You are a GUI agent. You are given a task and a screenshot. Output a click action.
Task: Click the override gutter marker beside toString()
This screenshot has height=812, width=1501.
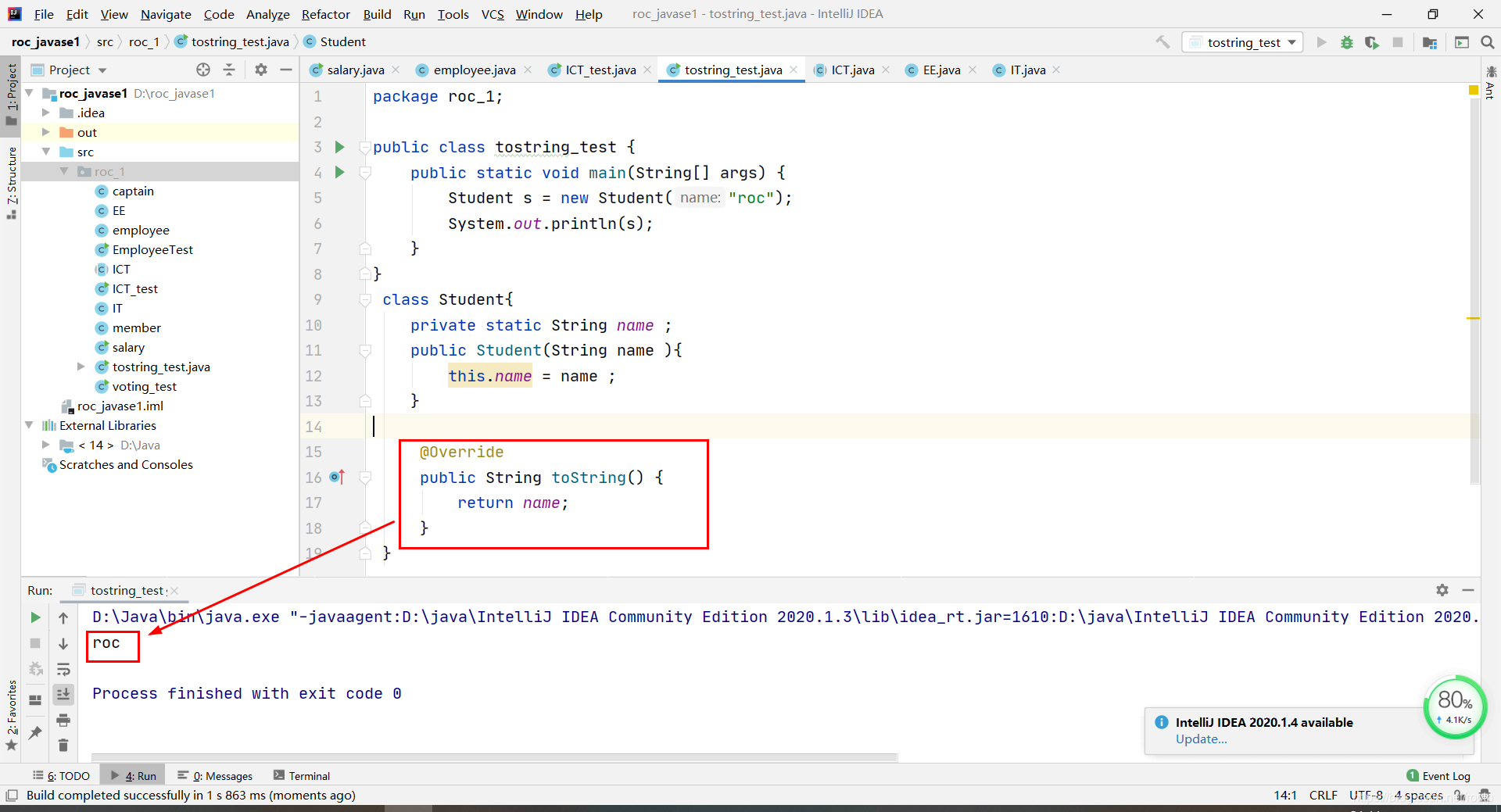337,477
